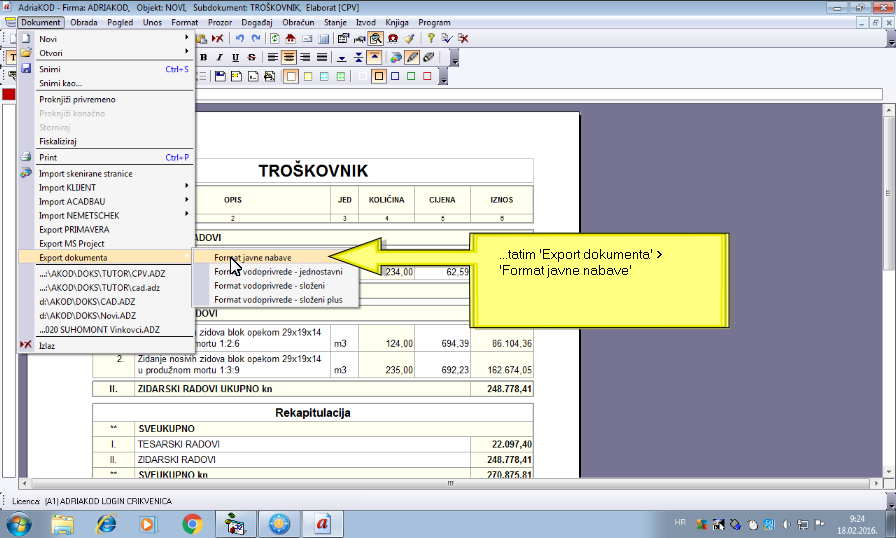Toggle center text alignment
896x538 pixels.
coord(289,57)
